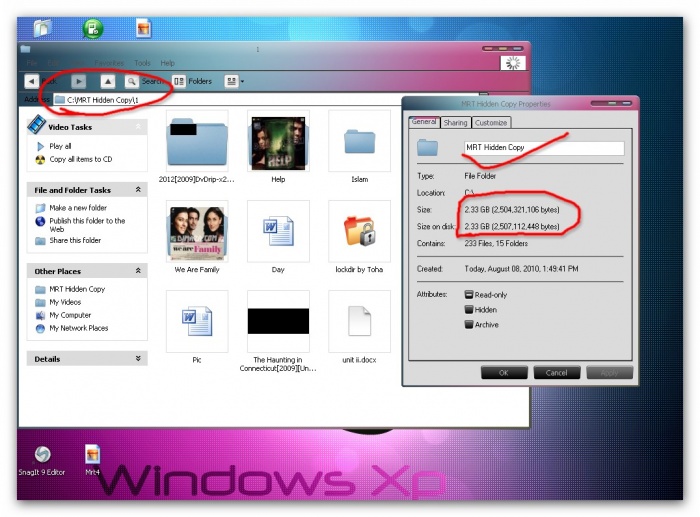700x517 pixels.
Task: Open My Videos in Other Places
Action: click(x=65, y=302)
